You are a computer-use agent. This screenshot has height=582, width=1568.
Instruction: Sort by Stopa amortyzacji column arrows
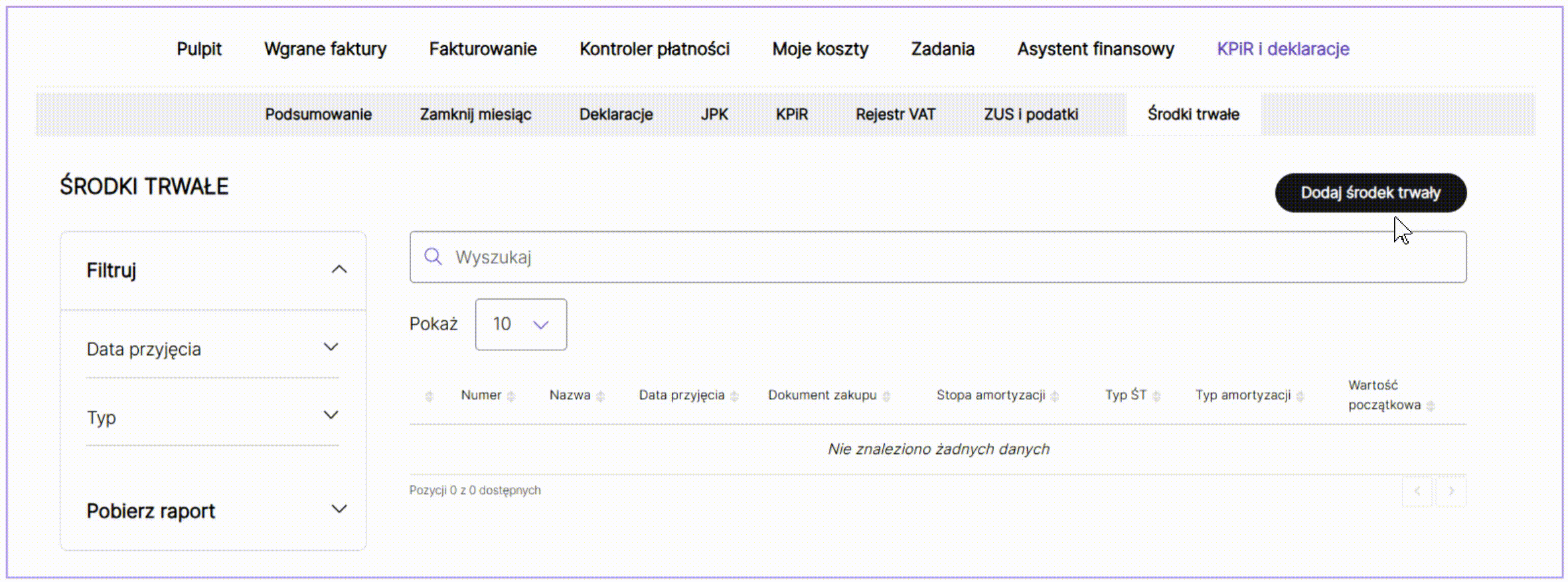[1055, 396]
